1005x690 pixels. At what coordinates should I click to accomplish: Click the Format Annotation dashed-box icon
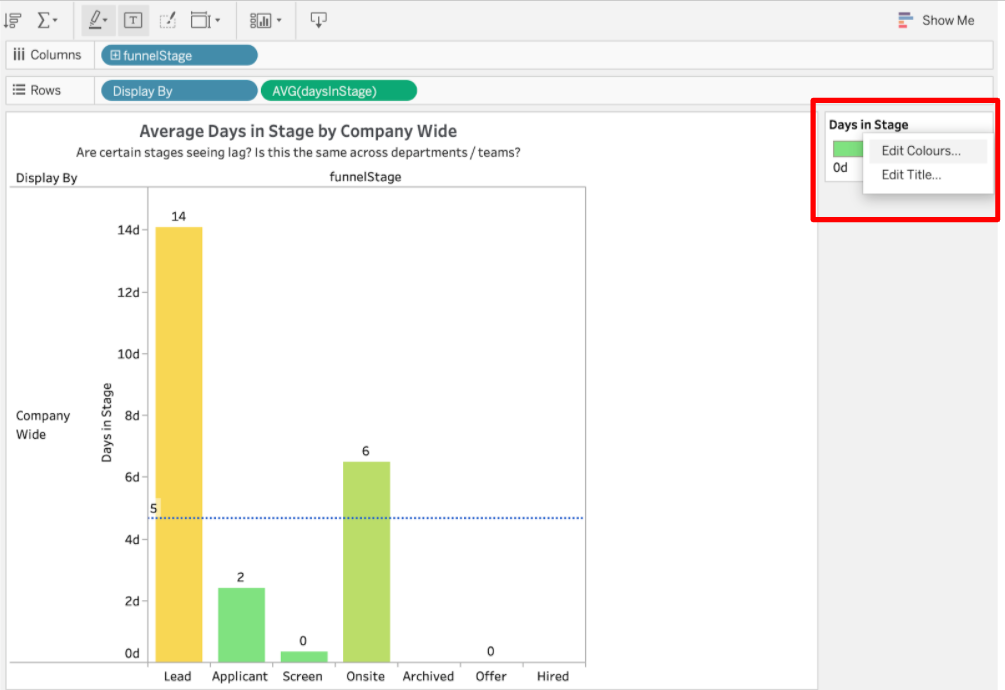pos(167,20)
